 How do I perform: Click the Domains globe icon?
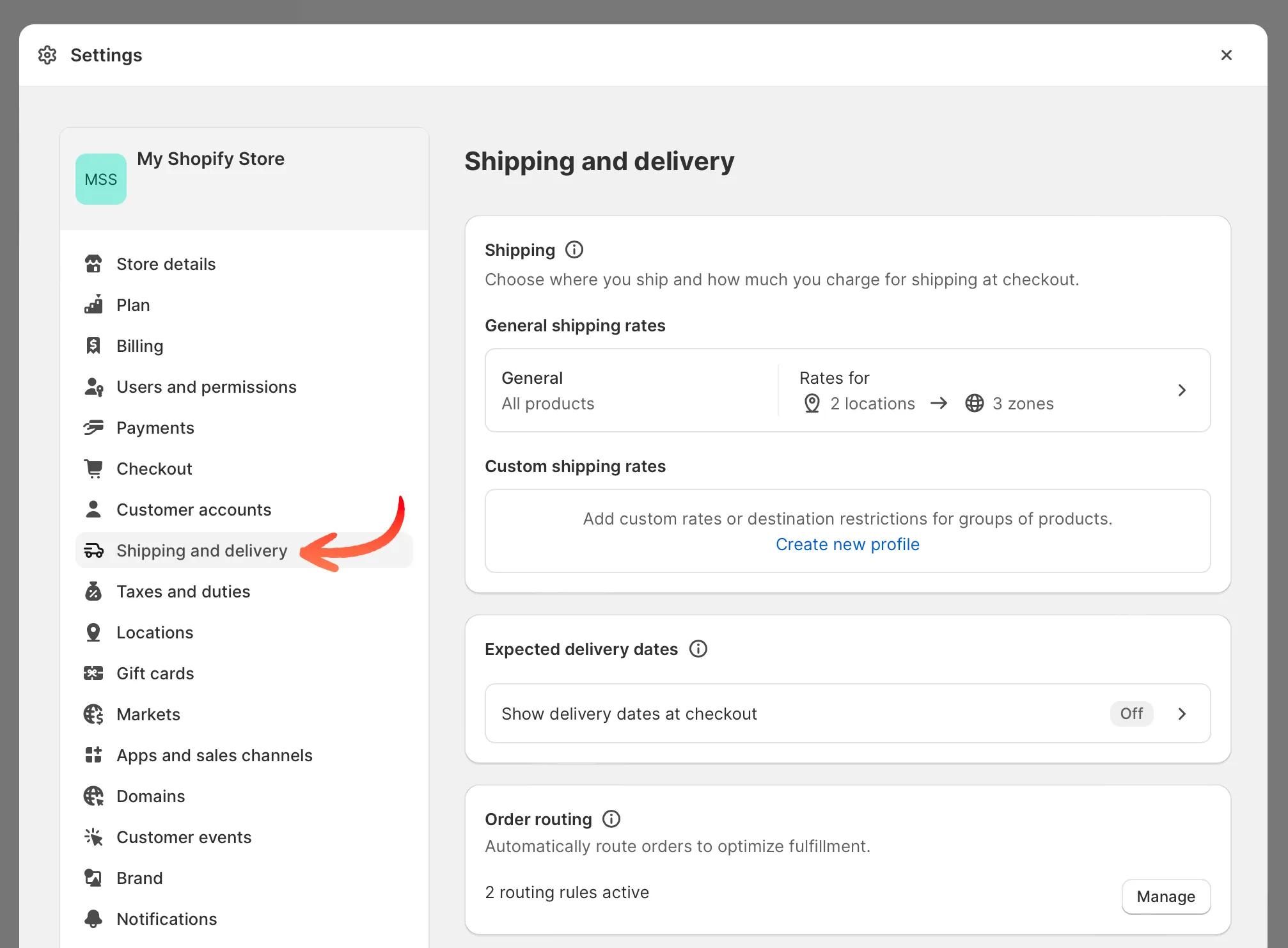pos(93,796)
